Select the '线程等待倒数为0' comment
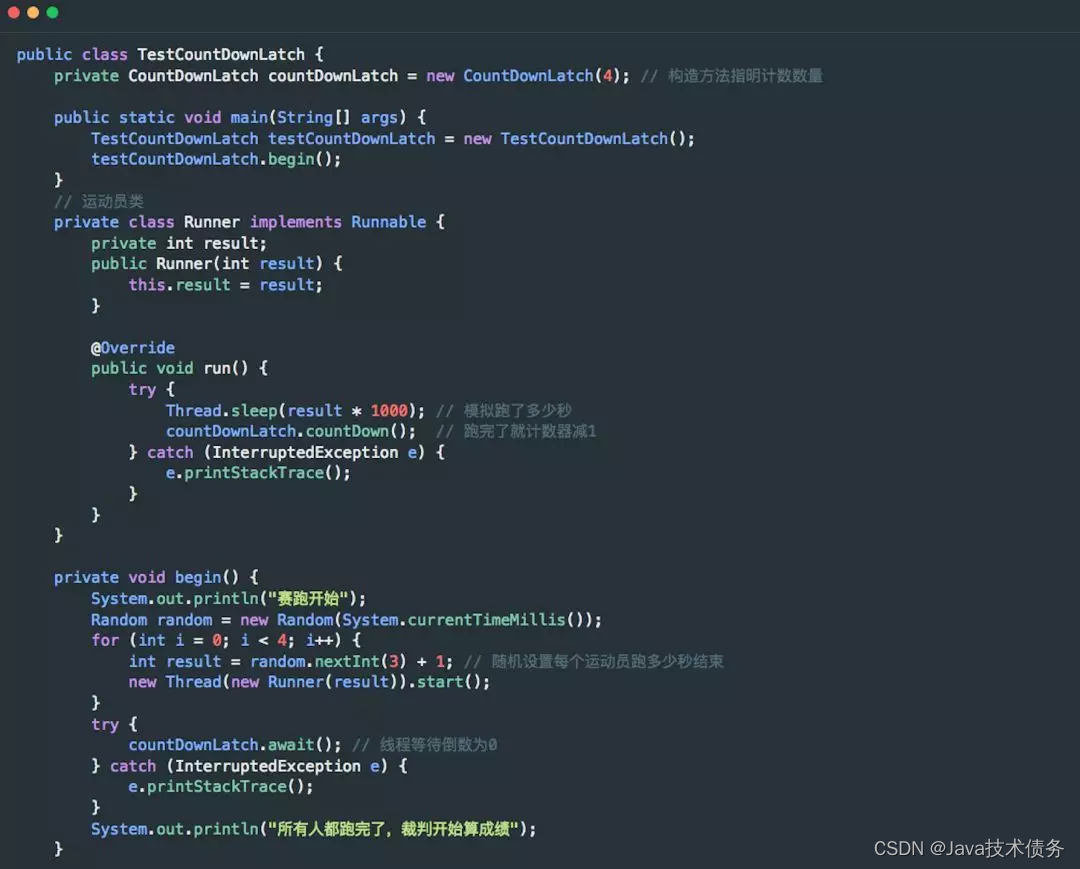 pos(438,745)
